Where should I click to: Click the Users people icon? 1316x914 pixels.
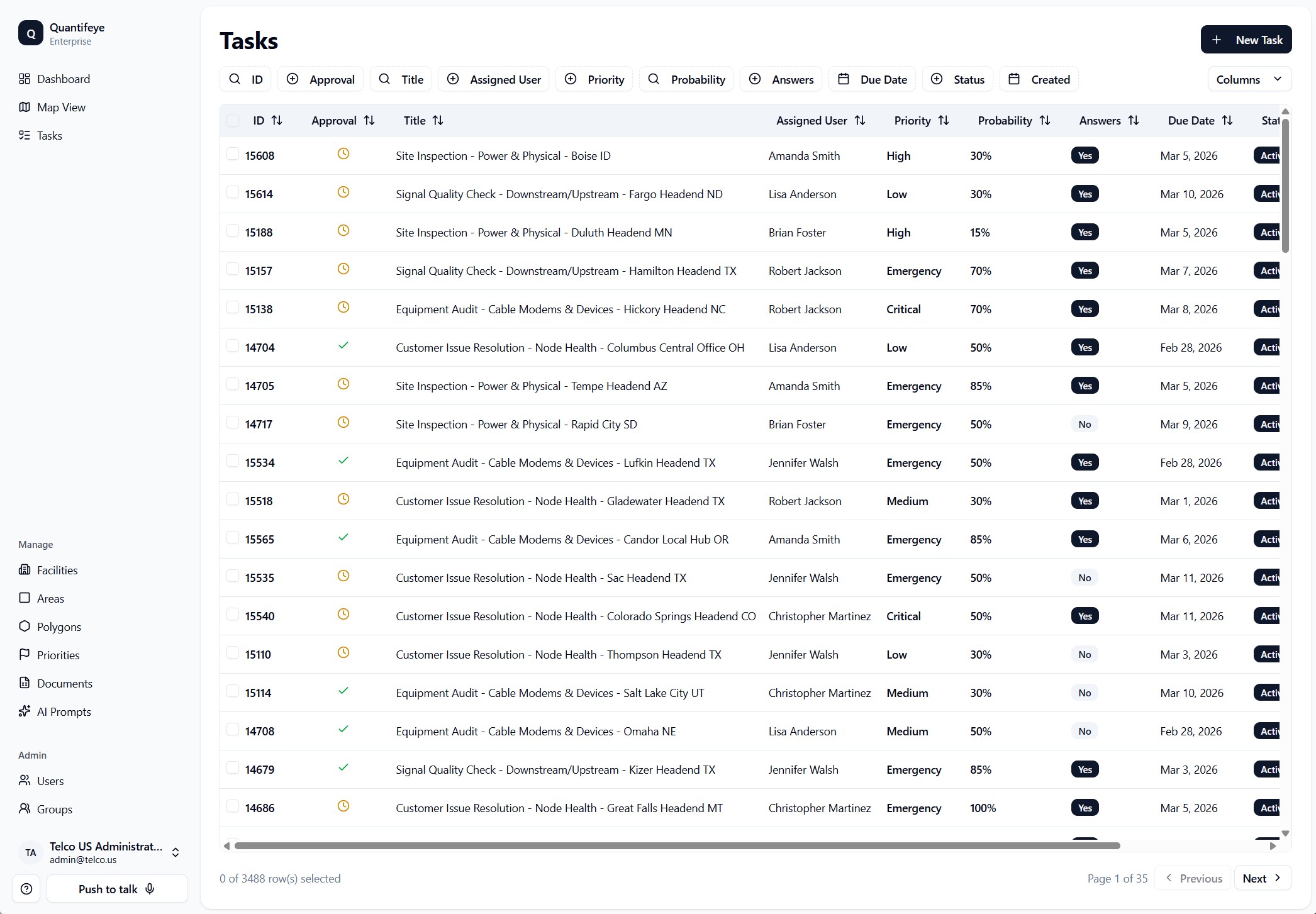click(25, 781)
